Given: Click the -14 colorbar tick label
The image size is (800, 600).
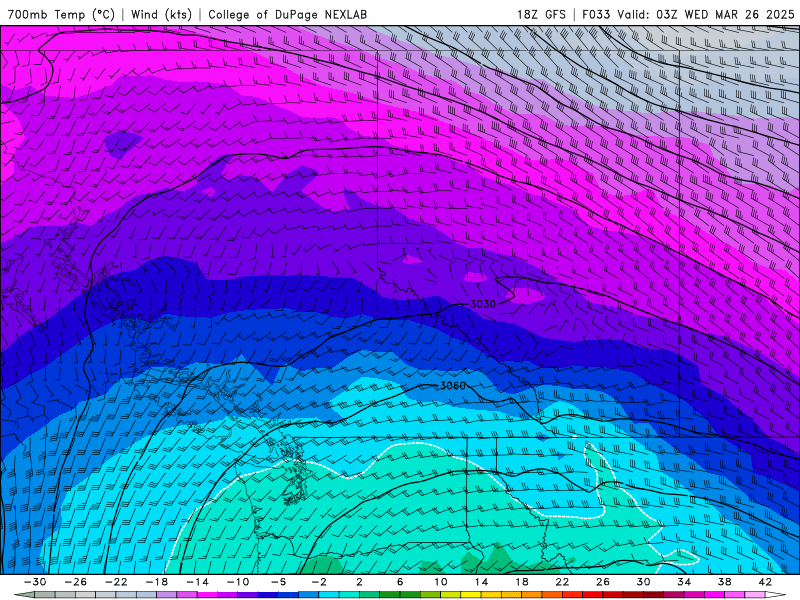Looking at the screenshot, I should pos(197,582).
